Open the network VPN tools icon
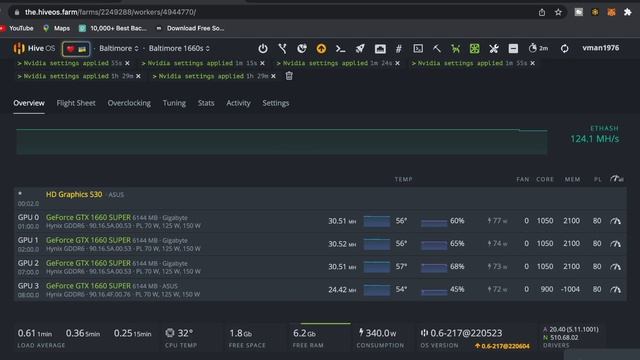 [x=282, y=49]
